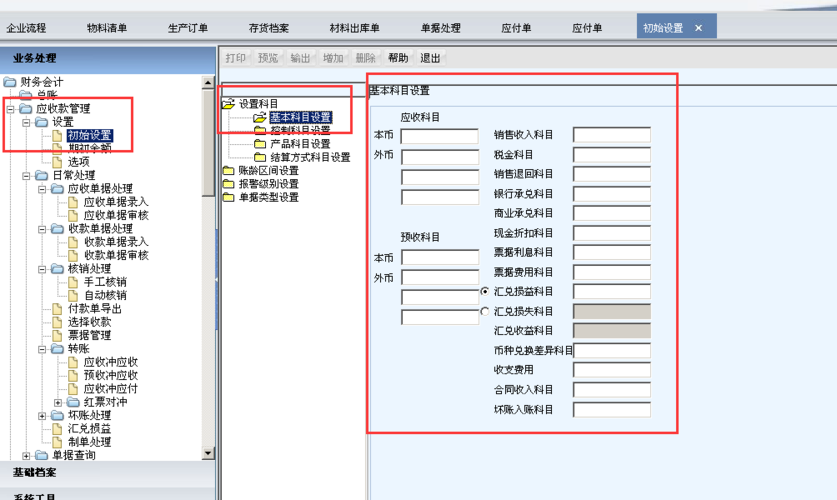This screenshot has height=500, width=837.
Task: Click the 票据管理 document icon
Action: [x=57, y=335]
